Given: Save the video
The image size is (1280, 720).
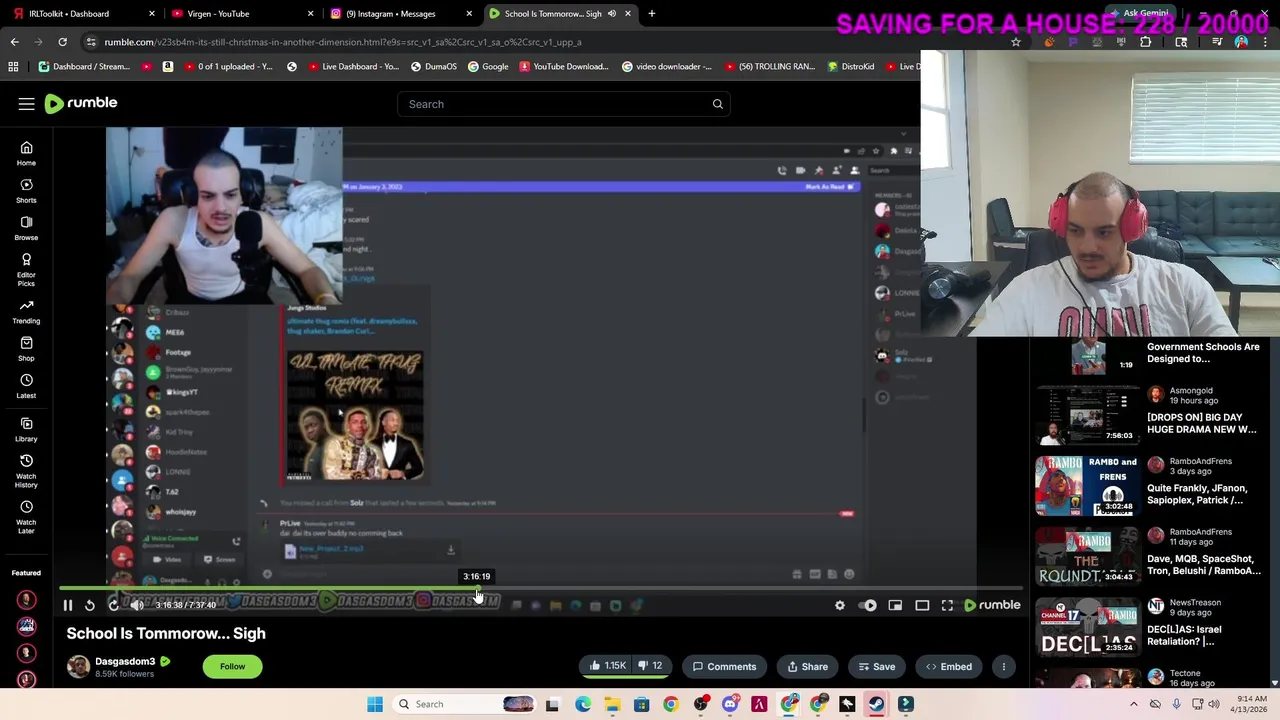Looking at the screenshot, I should 876,666.
